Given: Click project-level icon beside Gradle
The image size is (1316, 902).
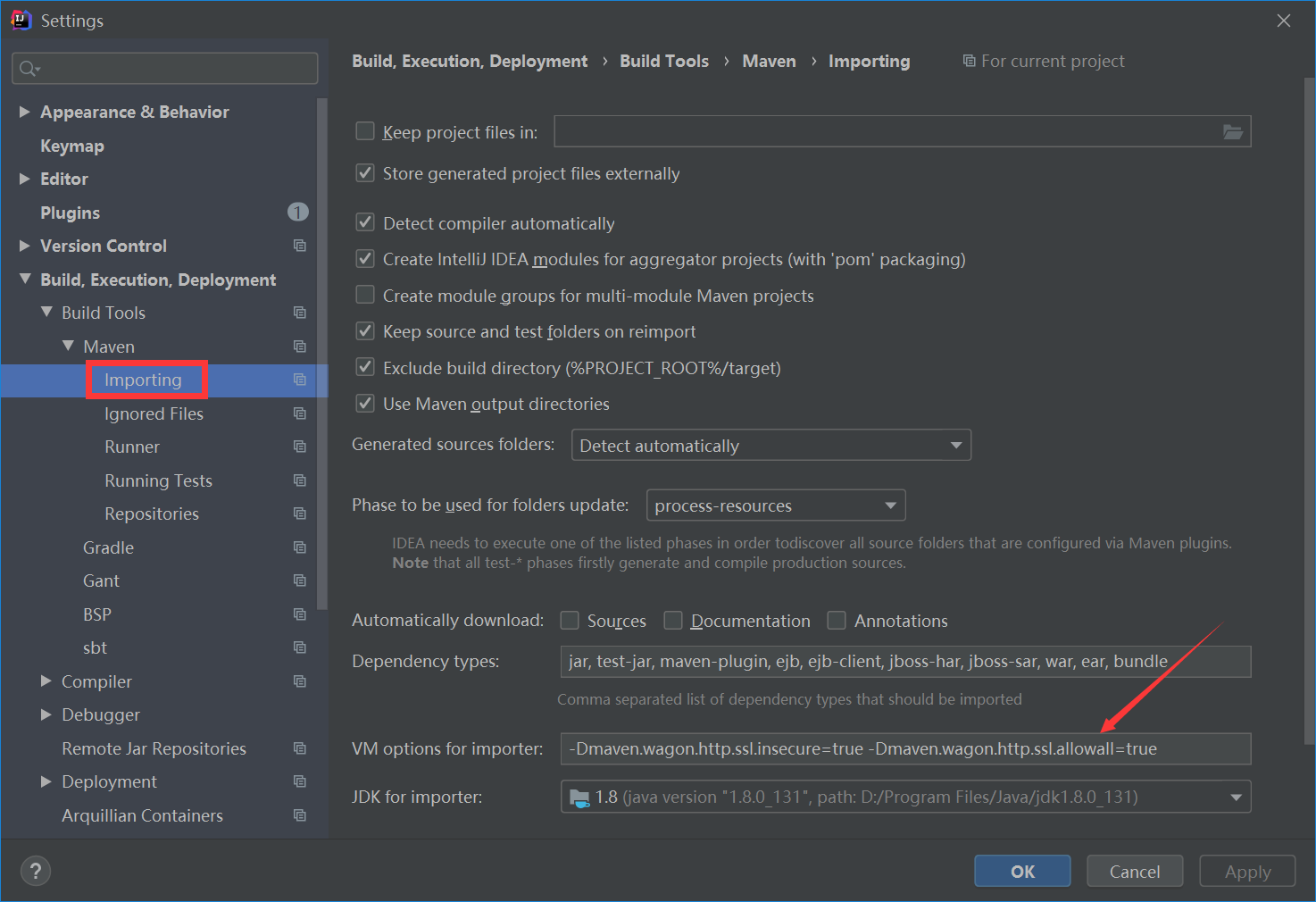Looking at the screenshot, I should 300,547.
